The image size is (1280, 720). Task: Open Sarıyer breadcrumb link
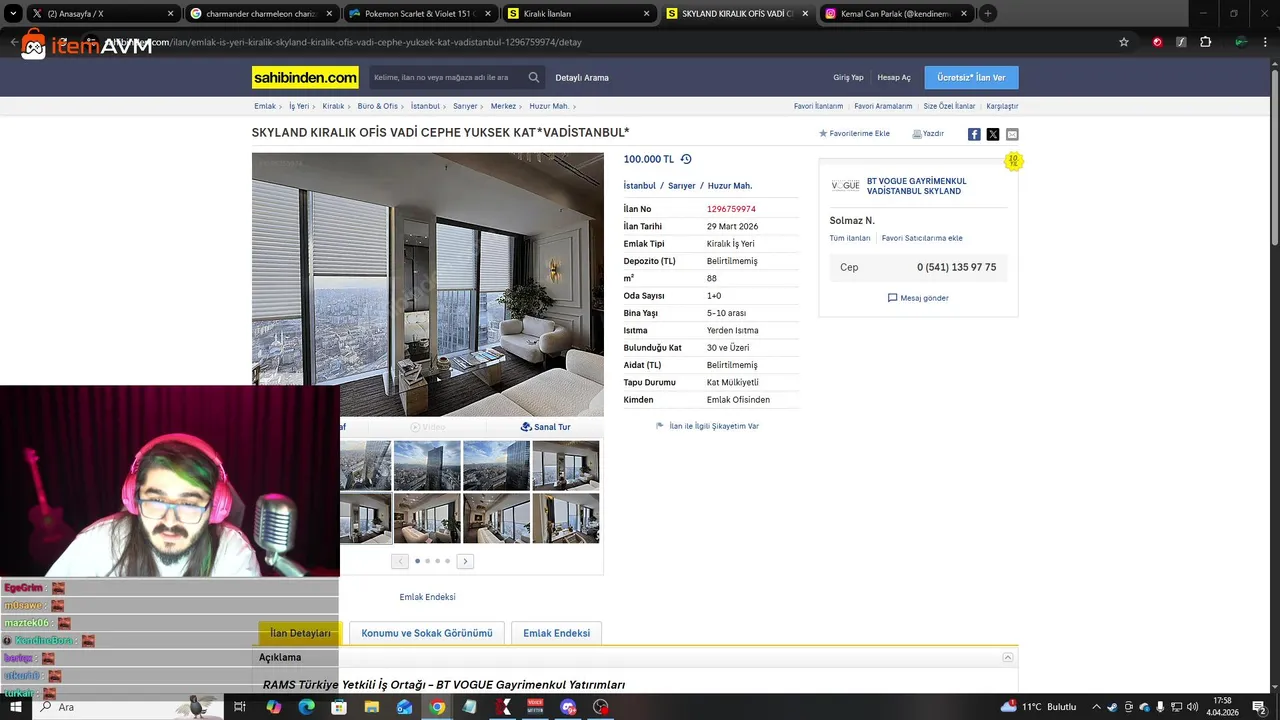click(x=465, y=106)
